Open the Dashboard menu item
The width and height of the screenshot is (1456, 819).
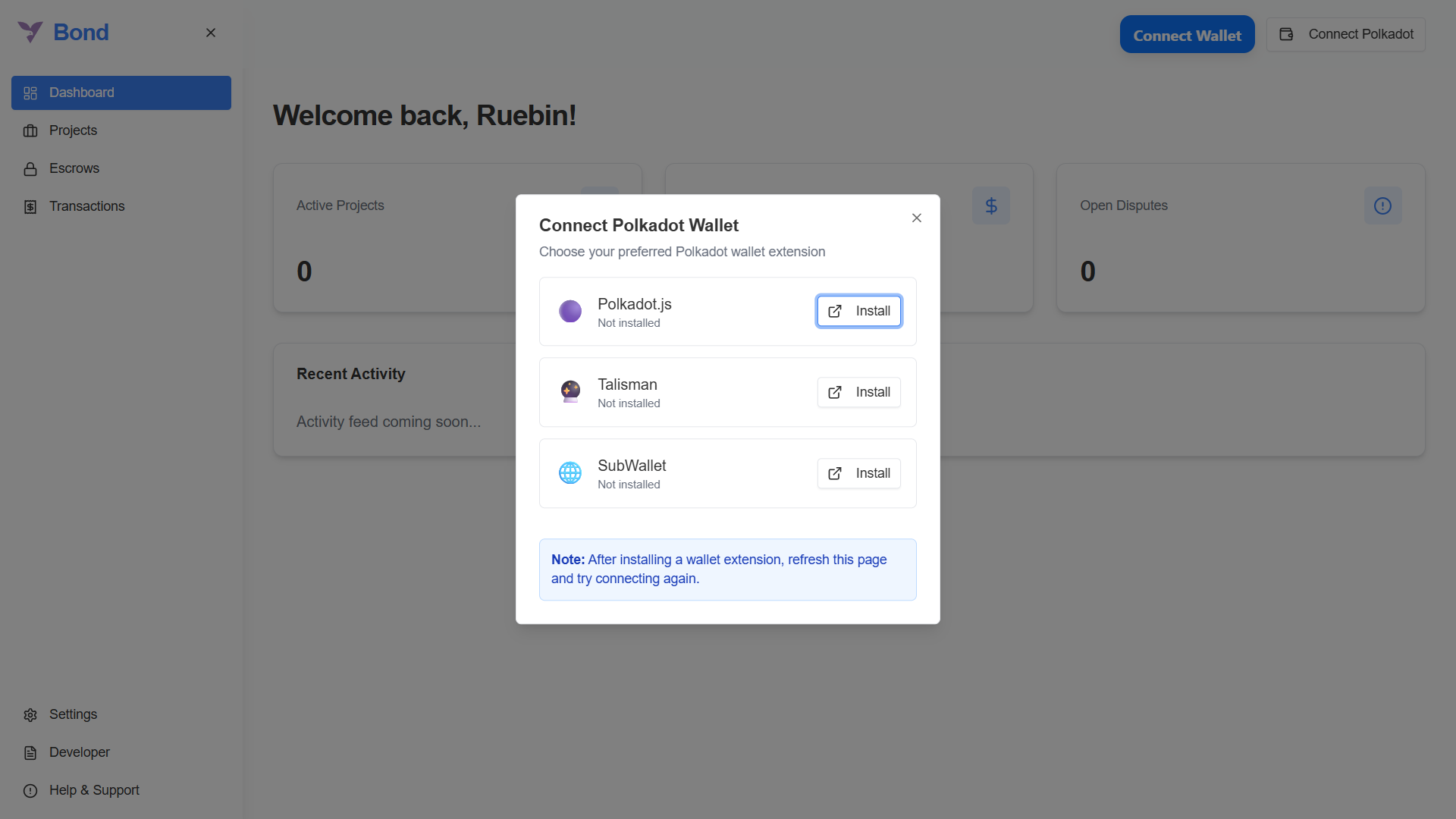(121, 93)
